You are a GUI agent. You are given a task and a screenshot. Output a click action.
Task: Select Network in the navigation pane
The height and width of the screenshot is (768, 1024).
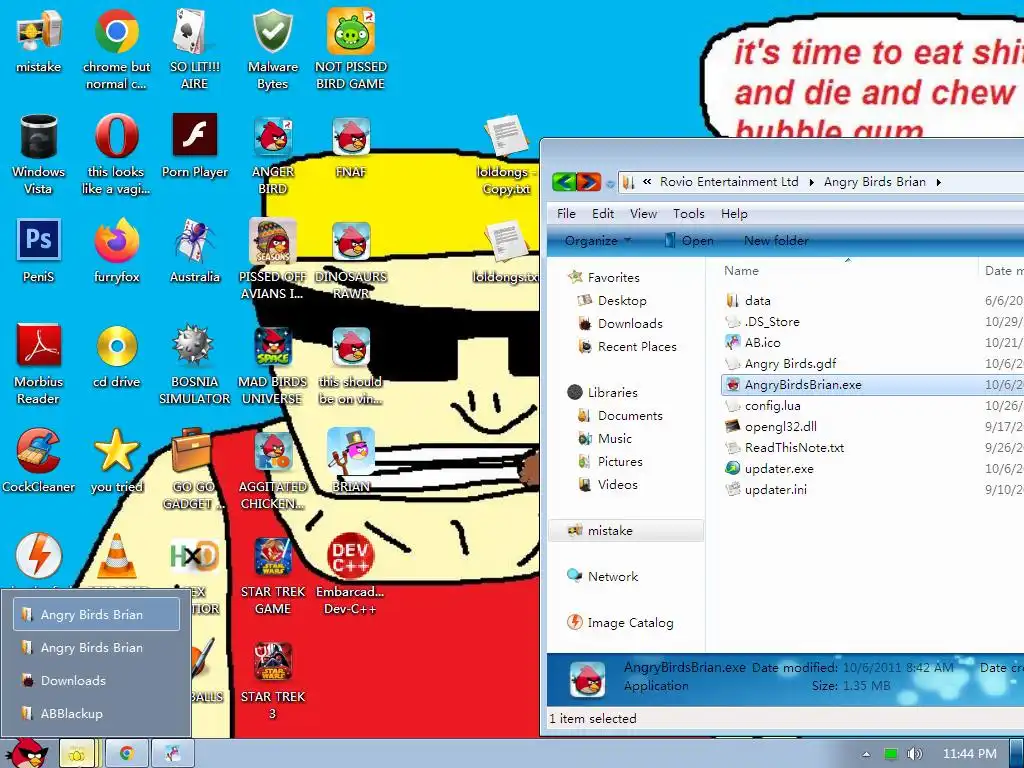coord(602,576)
